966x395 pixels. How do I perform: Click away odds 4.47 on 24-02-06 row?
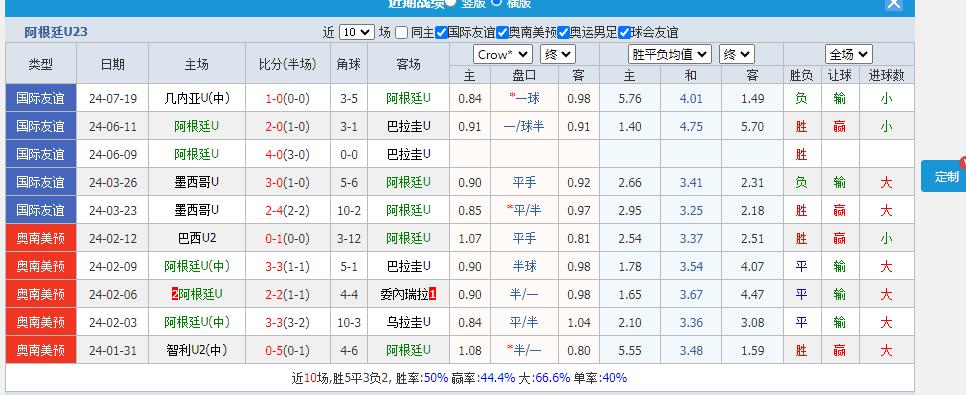(x=752, y=295)
